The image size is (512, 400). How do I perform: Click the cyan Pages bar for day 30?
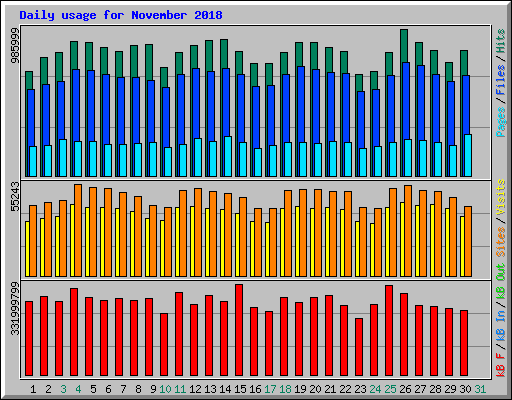[x=468, y=155]
